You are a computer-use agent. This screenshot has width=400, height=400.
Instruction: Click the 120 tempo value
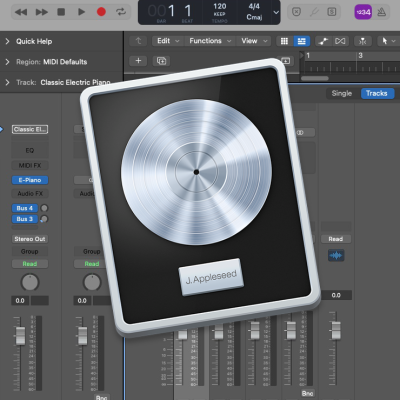(220, 6)
